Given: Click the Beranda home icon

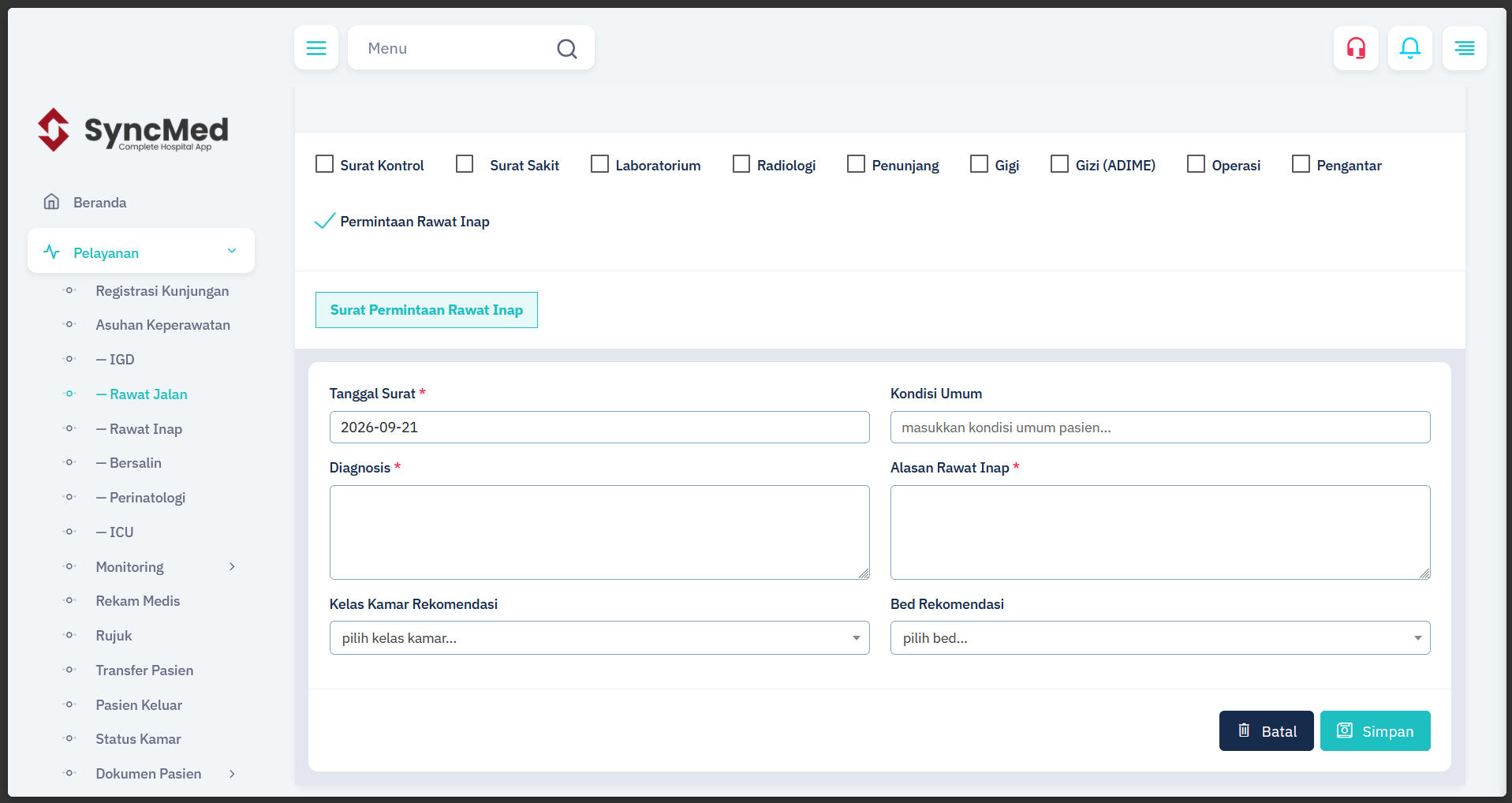Looking at the screenshot, I should [52, 202].
